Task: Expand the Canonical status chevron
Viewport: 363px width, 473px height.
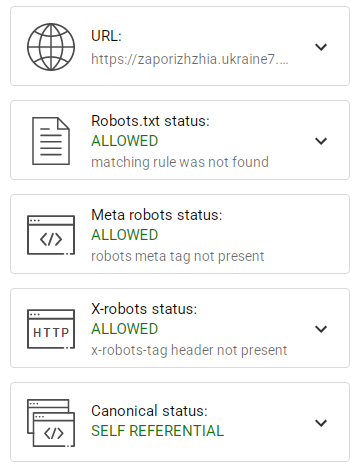Action: (x=321, y=423)
